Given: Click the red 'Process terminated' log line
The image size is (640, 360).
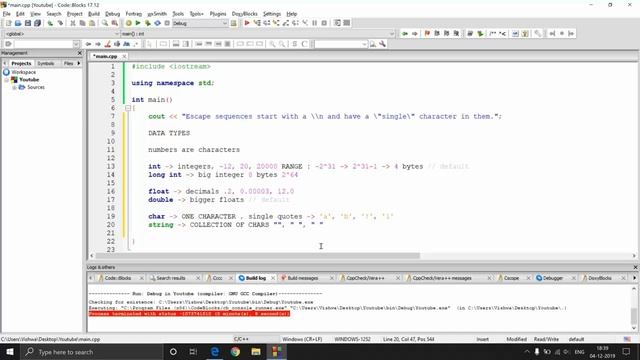Looking at the screenshot, I should point(189,314).
